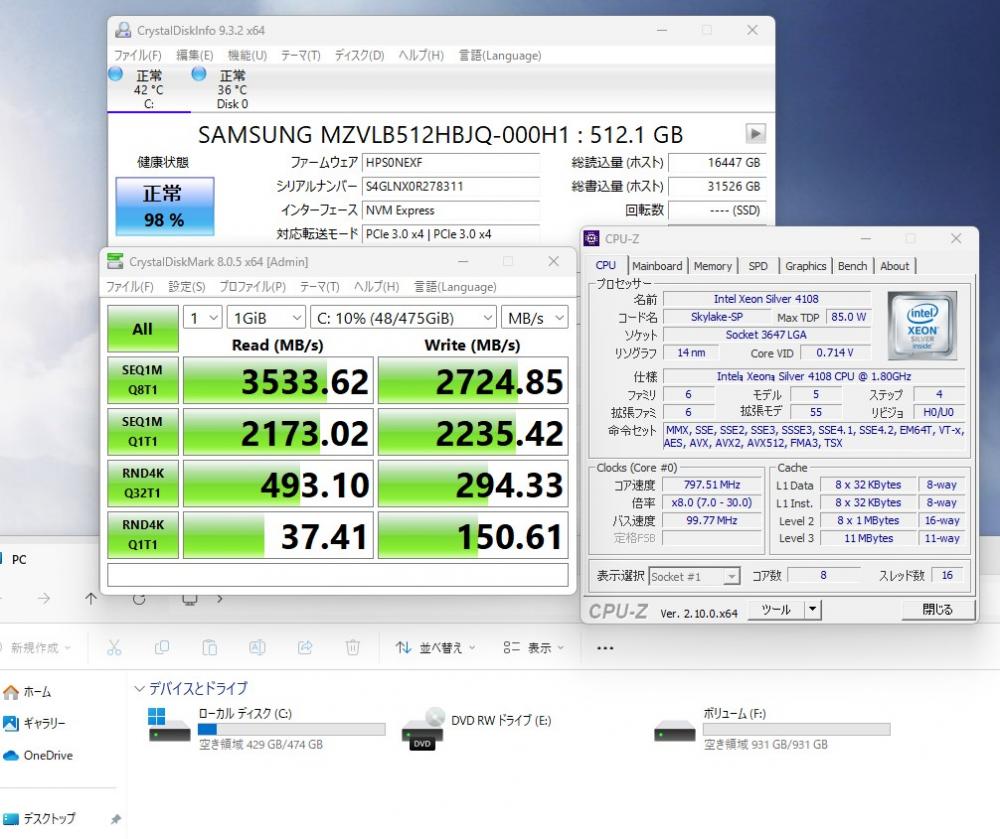Switch to the SPD tab in CPU-Z

click(x=758, y=266)
